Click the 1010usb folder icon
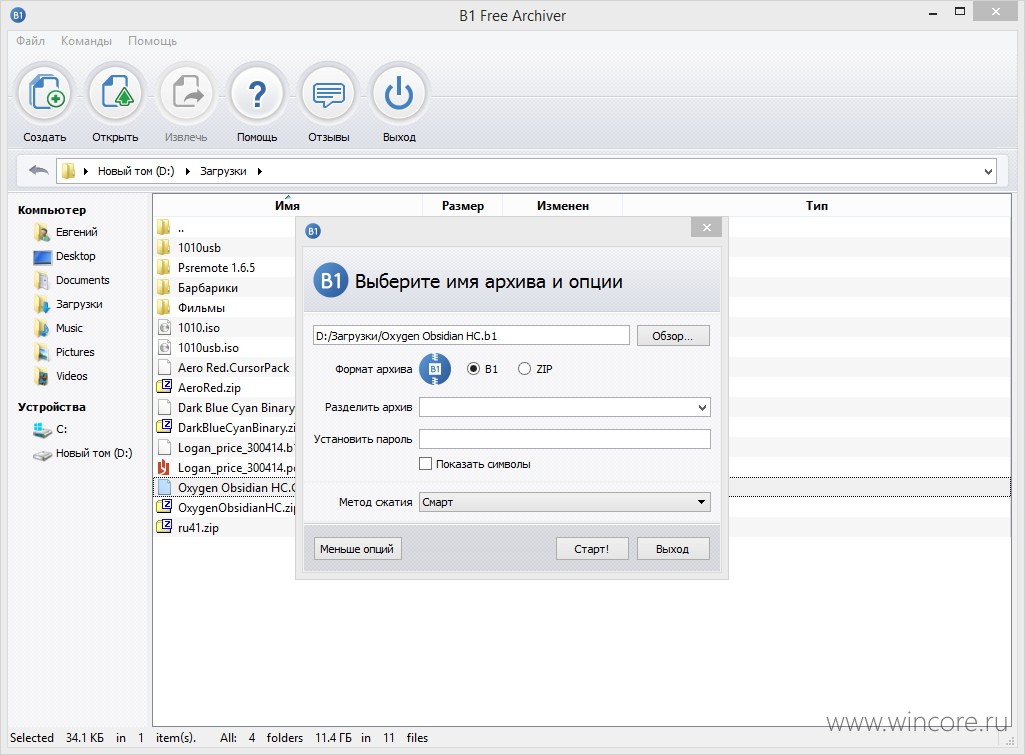 pos(163,248)
